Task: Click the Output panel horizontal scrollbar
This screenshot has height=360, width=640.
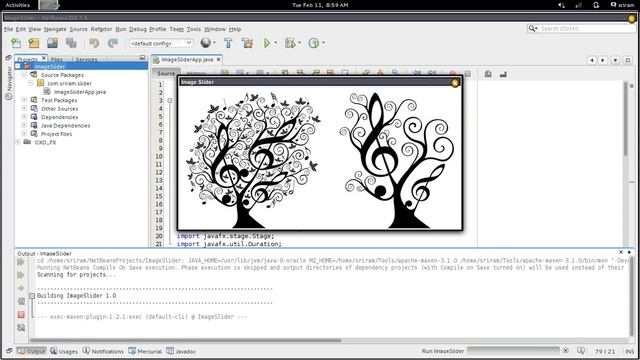Action: pyautogui.click(x=185, y=340)
